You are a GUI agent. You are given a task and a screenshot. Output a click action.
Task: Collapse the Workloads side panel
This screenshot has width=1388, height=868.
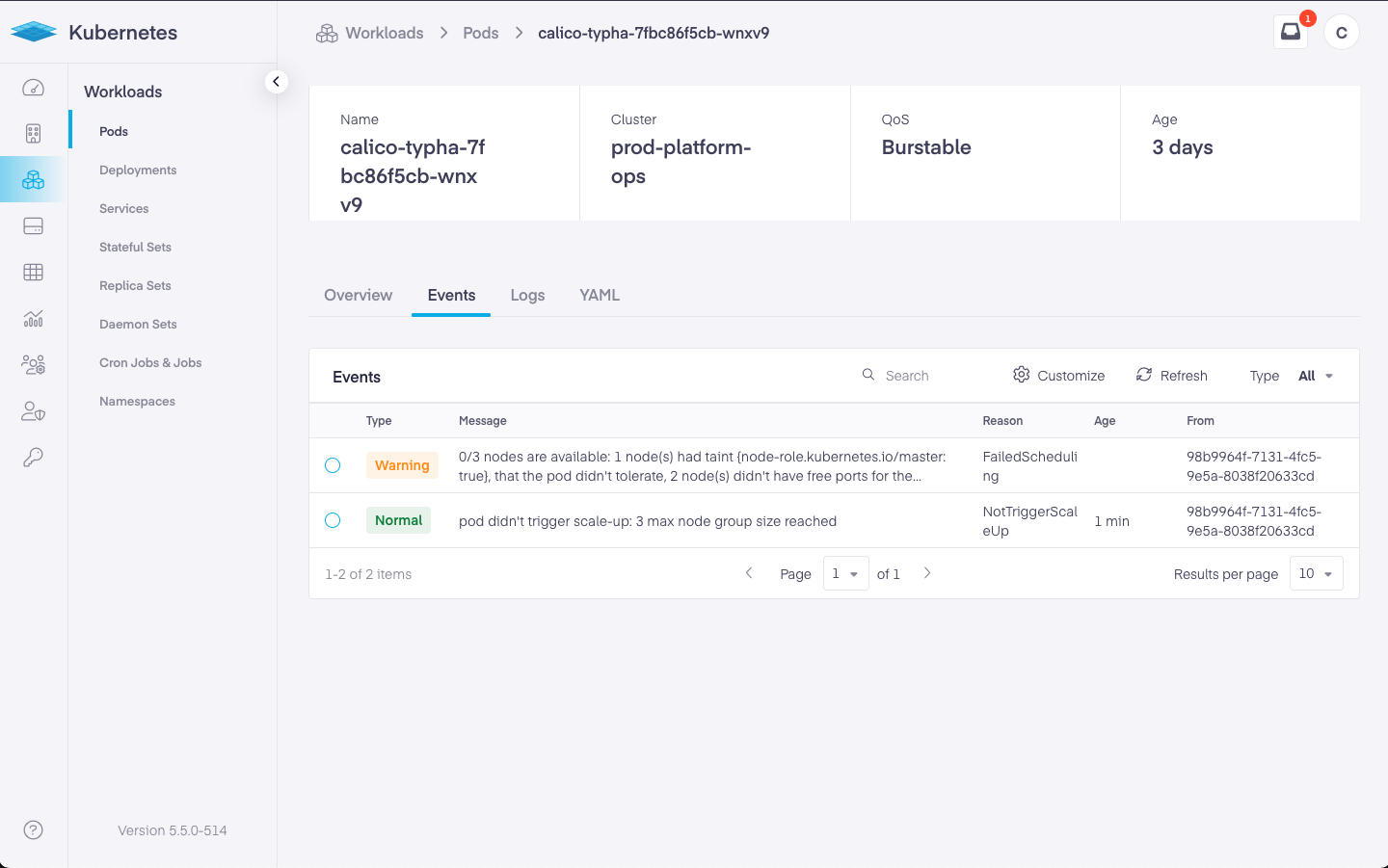[276, 82]
